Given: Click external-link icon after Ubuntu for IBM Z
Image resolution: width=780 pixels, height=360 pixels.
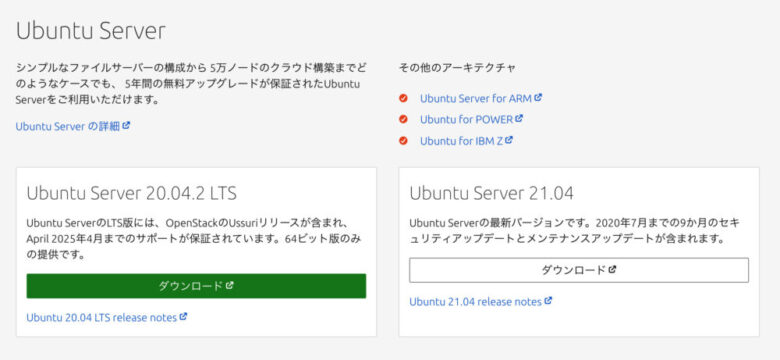Looking at the screenshot, I should 509,140.
